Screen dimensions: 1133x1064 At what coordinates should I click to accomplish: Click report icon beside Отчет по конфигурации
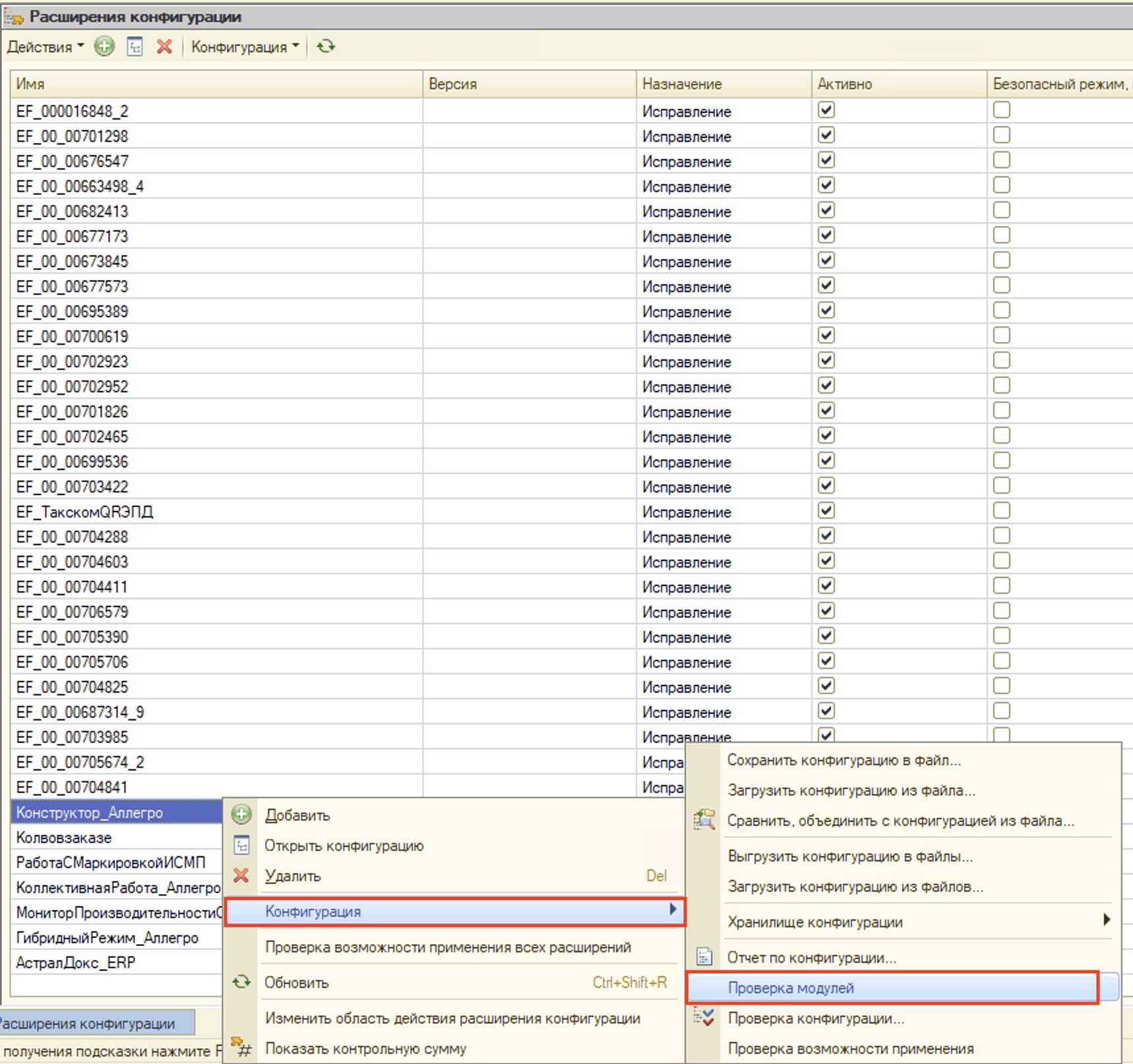pyautogui.click(x=704, y=957)
